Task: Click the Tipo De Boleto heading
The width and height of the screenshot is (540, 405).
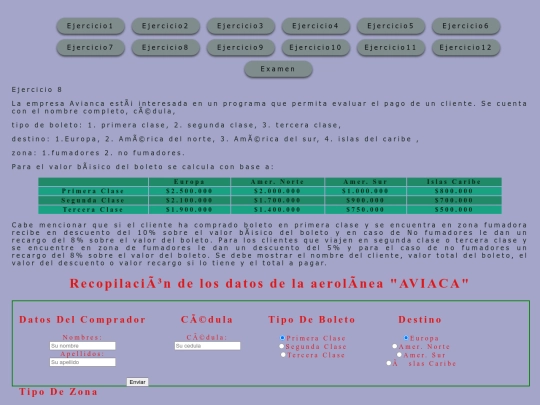Action: (312, 320)
